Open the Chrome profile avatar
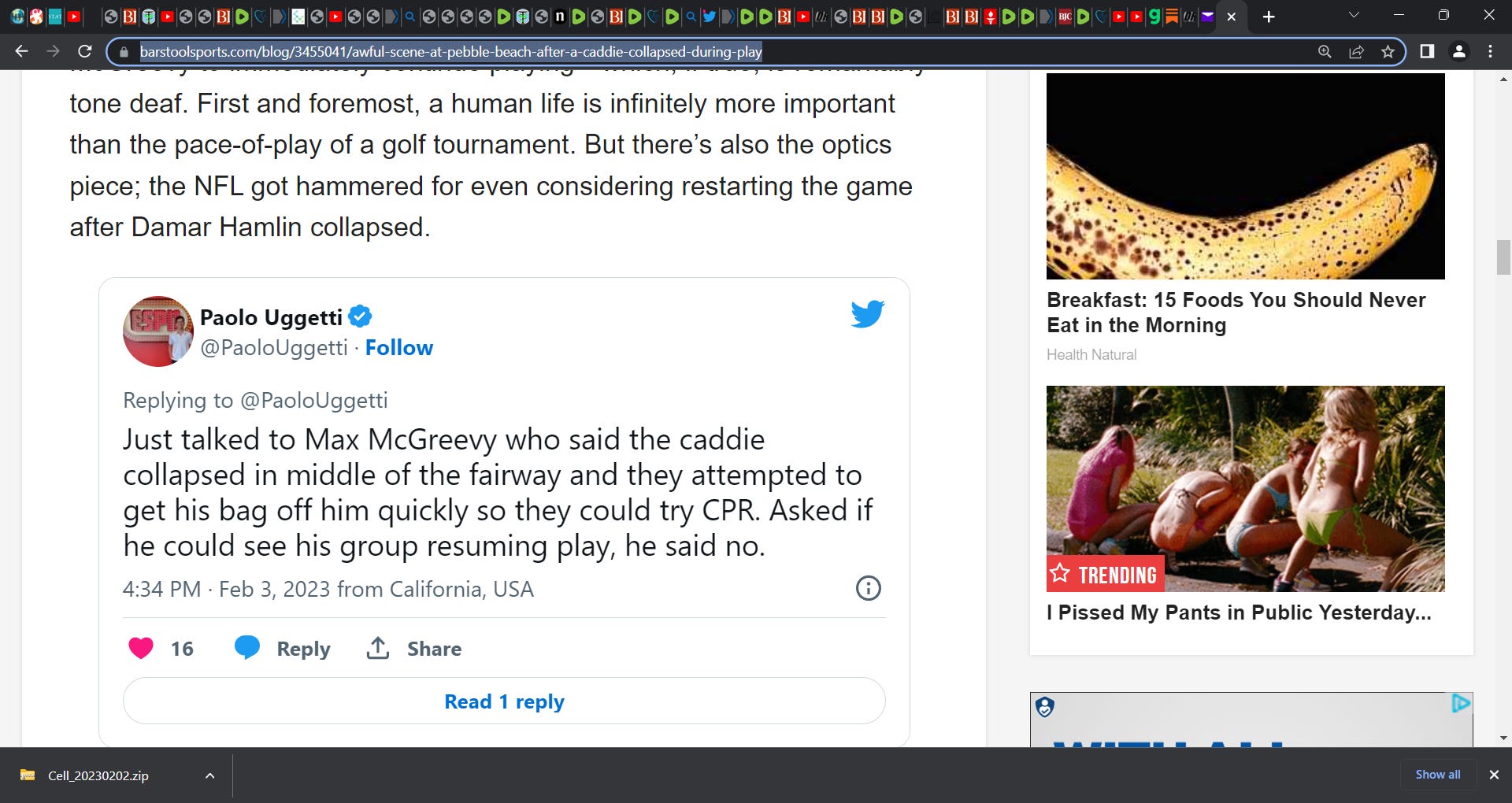The width and height of the screenshot is (1512, 803). (x=1459, y=51)
